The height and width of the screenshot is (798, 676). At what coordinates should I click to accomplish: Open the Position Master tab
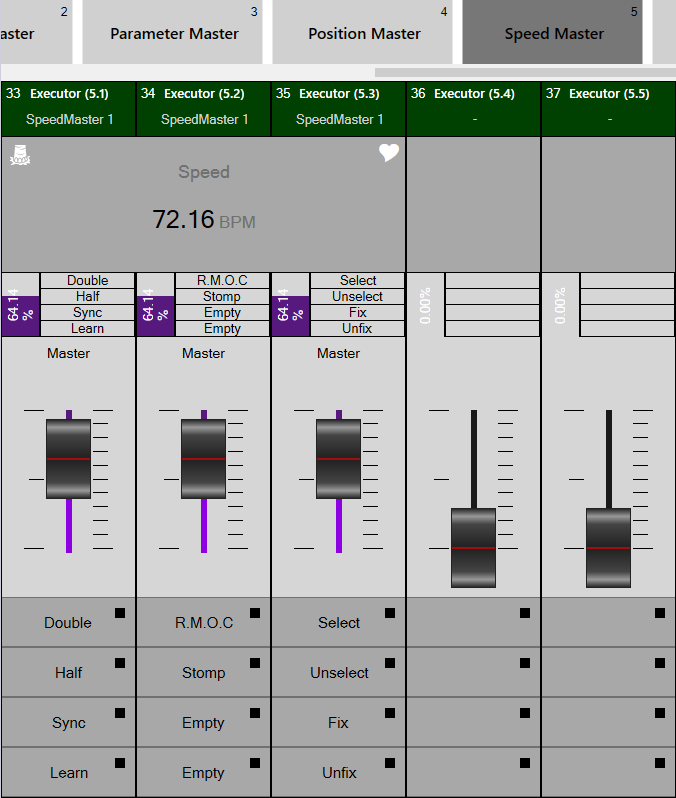[364, 33]
